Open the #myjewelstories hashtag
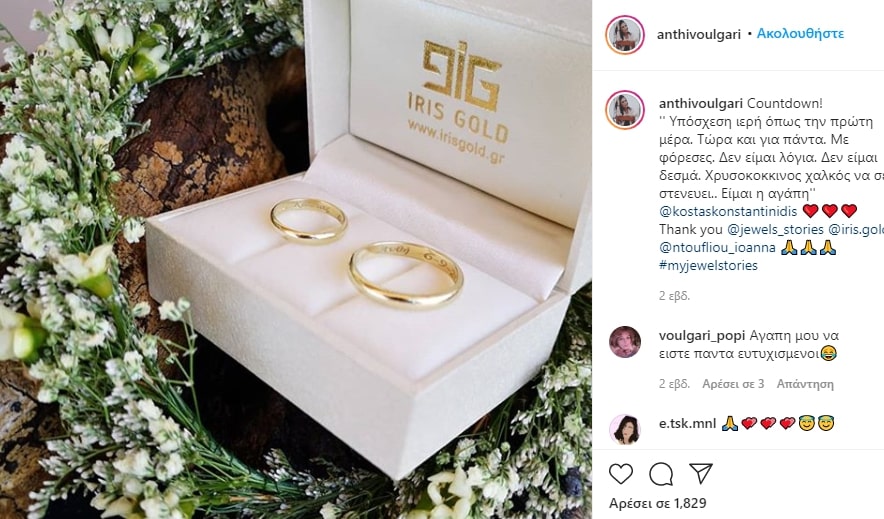Screen dimensions: 884x519 tap(708, 265)
